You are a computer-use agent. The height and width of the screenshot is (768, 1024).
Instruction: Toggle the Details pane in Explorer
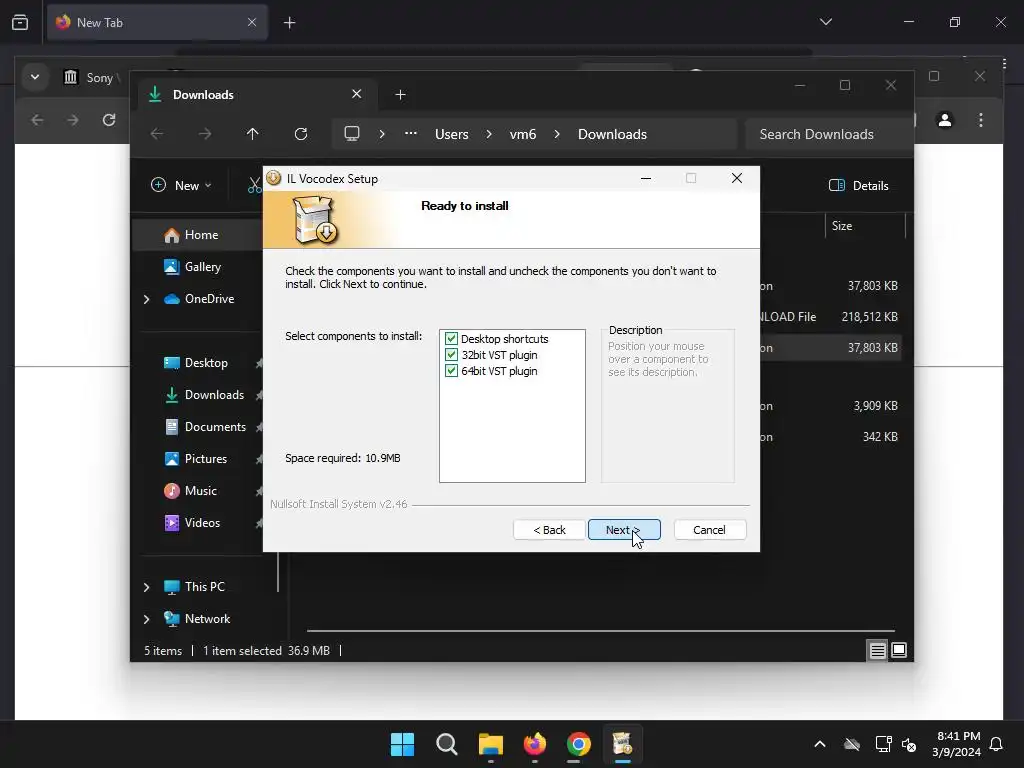tap(859, 185)
